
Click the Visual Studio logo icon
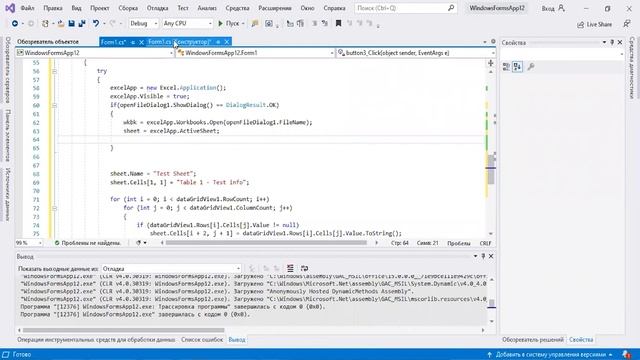[10, 8]
